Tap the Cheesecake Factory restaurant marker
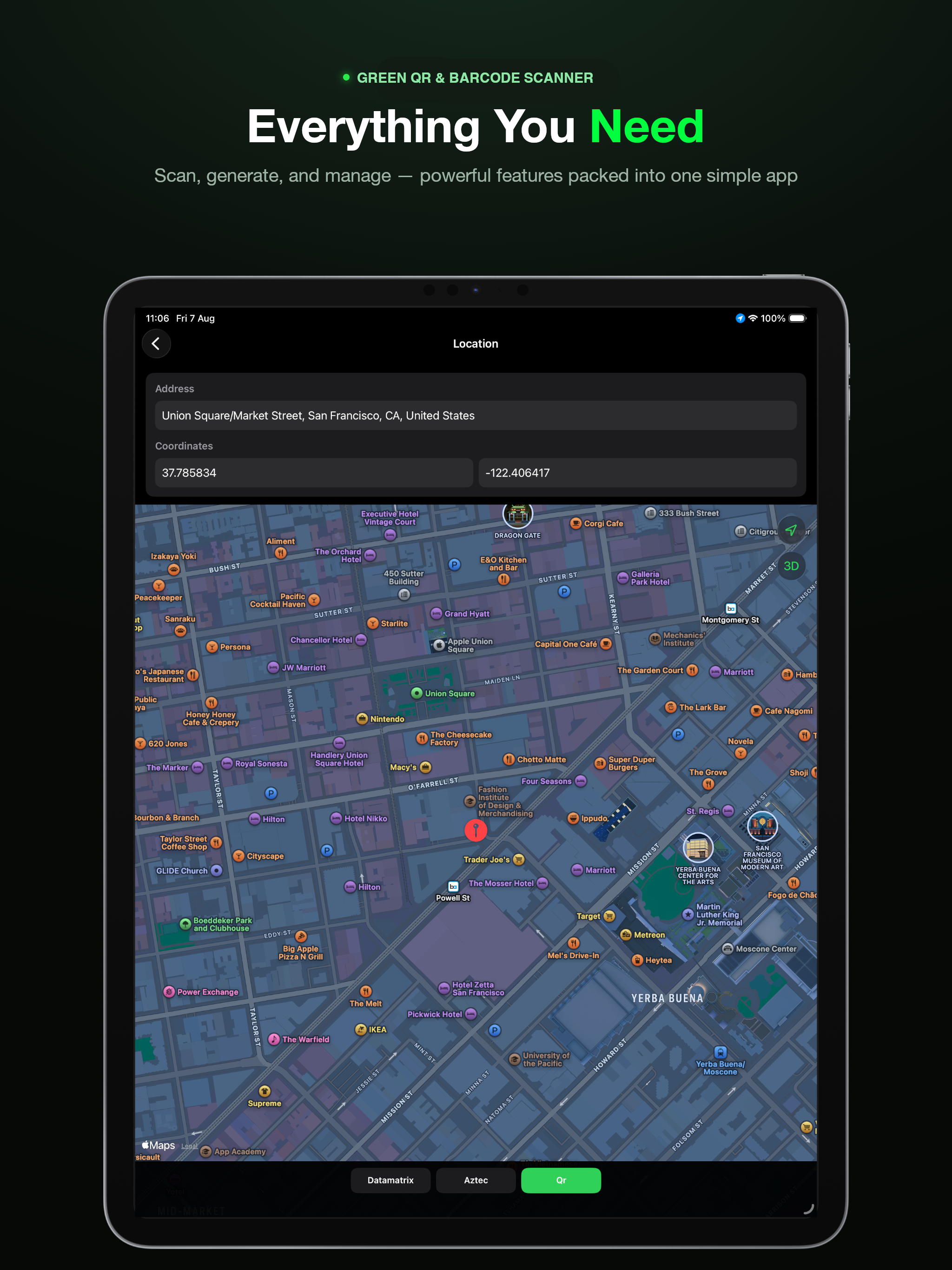952x1270 pixels. (422, 738)
